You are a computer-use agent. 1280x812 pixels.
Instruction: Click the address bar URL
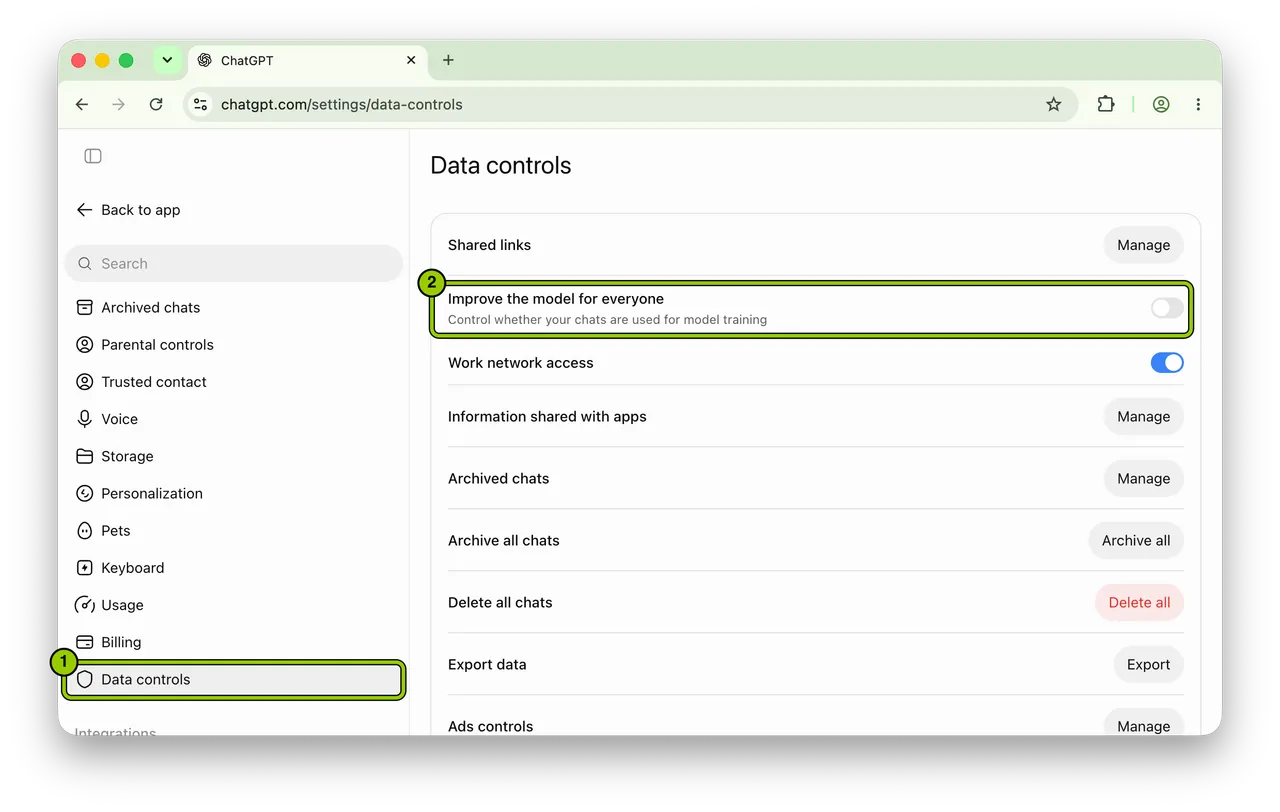pos(341,104)
